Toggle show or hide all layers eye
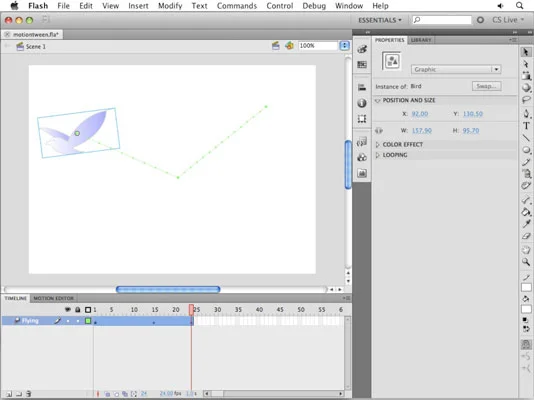534x400 pixels. 68,309
